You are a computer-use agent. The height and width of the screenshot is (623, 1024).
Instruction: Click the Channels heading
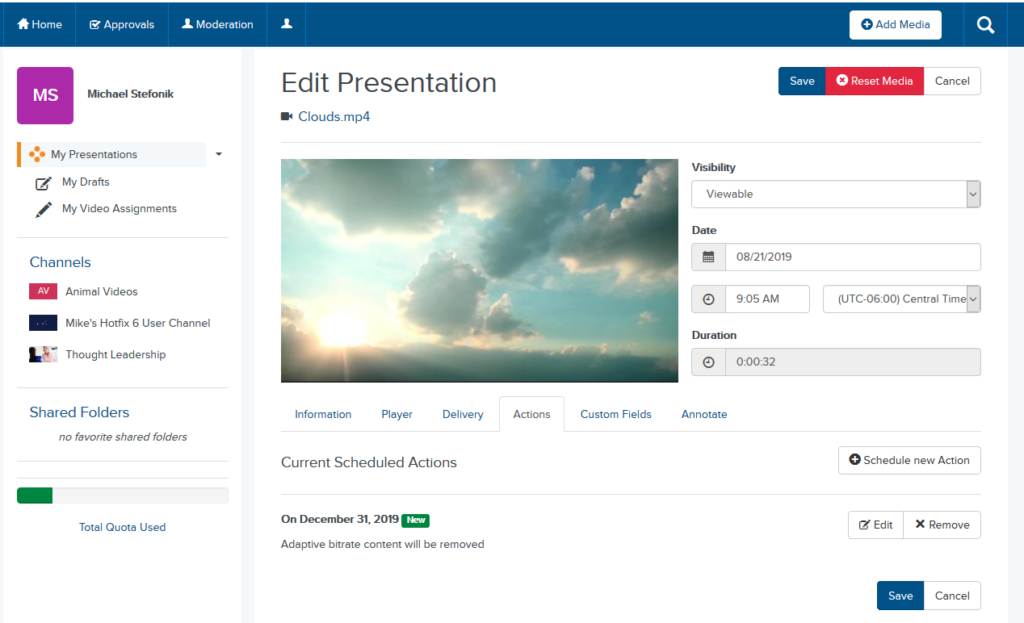click(x=60, y=262)
